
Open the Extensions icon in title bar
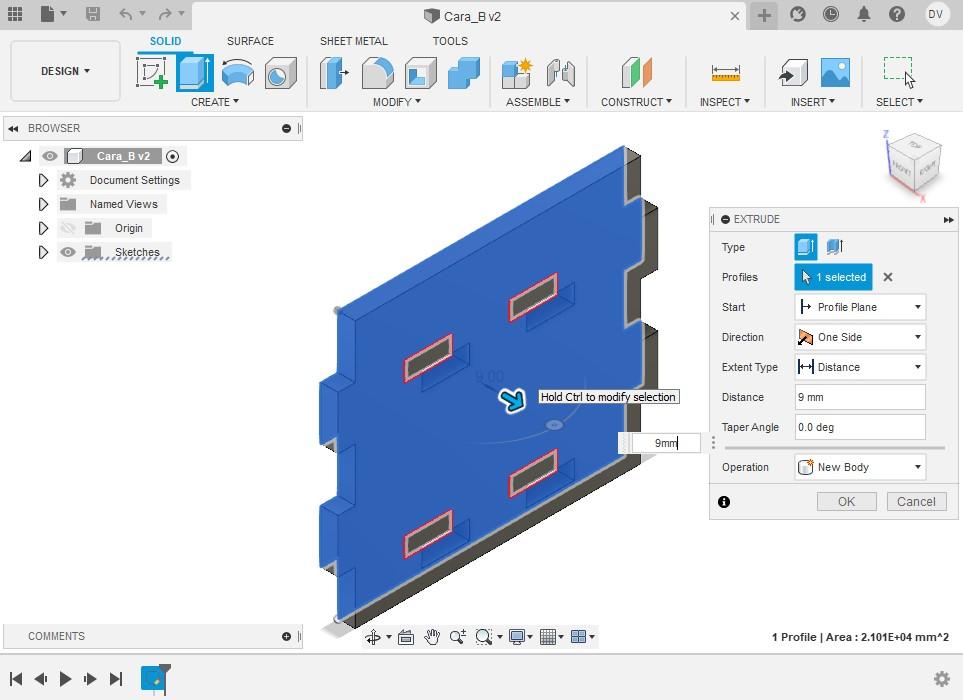(x=797, y=14)
